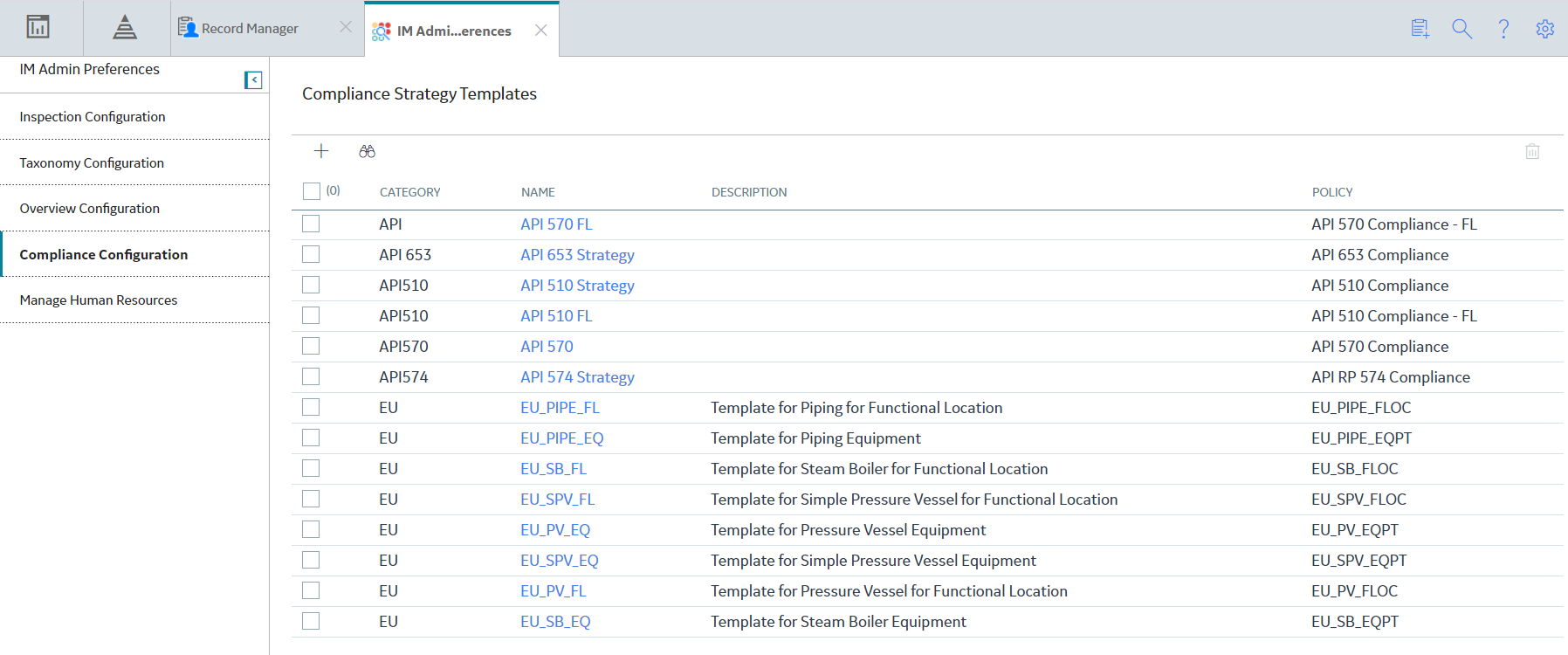Check the API 570 FL row checkbox
Viewport: 1568px width, 655px height.
pos(311,224)
